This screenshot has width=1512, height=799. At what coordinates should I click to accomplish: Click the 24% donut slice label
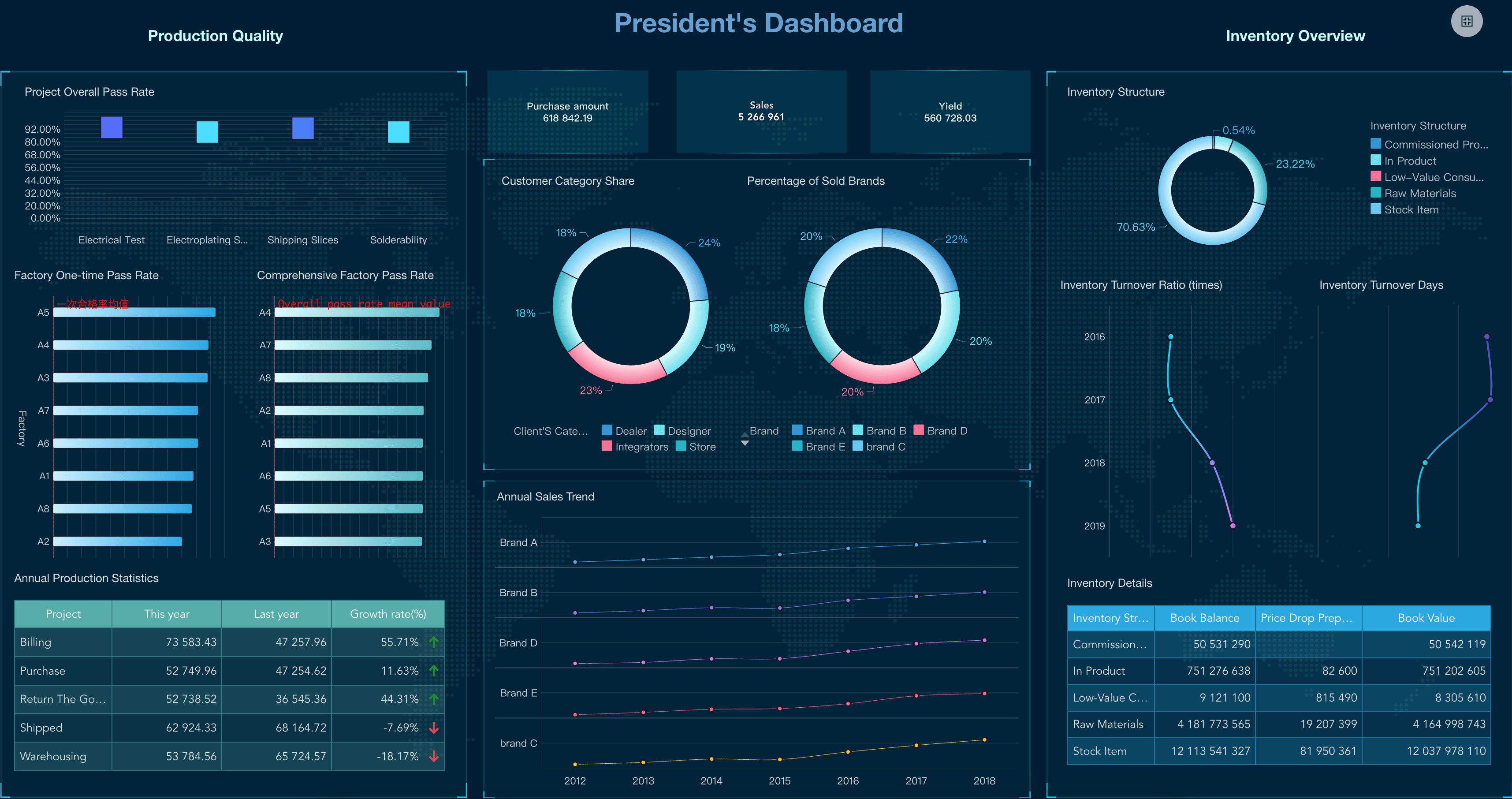tap(709, 243)
